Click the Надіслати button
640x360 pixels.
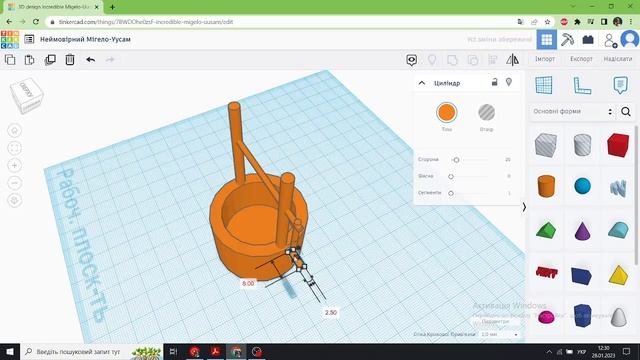point(618,59)
